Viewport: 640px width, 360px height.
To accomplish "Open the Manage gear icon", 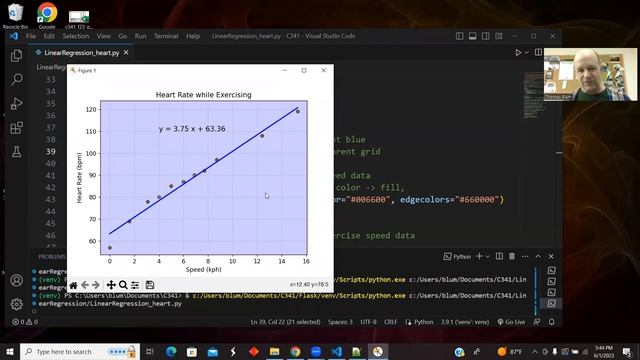I will pyautogui.click(x=16, y=304).
